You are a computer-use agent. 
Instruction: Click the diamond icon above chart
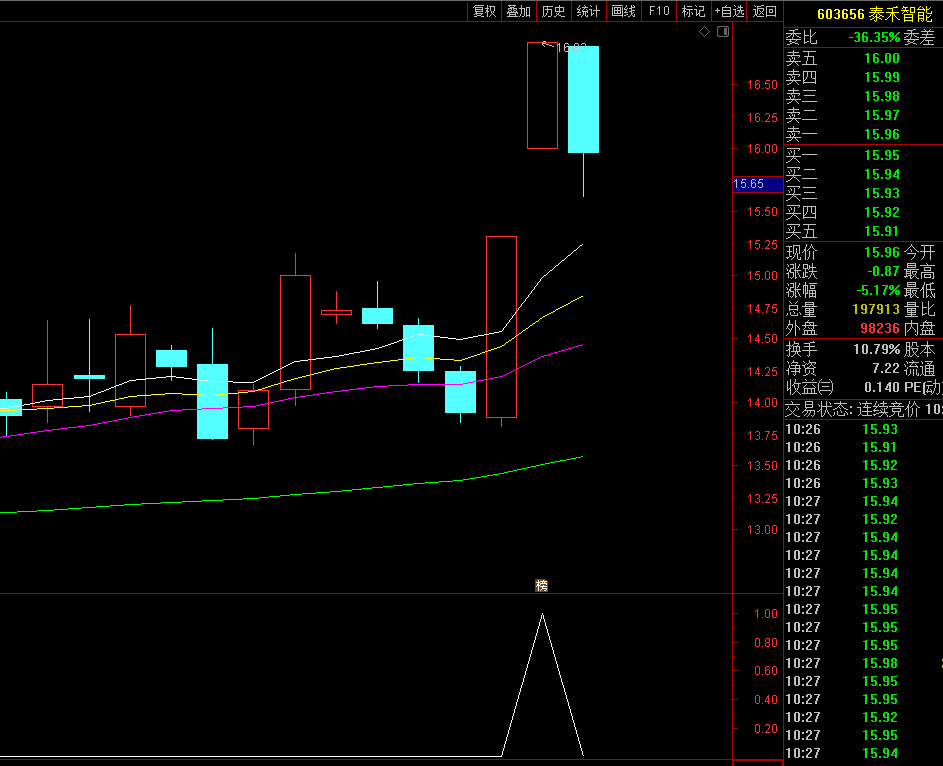pos(704,32)
